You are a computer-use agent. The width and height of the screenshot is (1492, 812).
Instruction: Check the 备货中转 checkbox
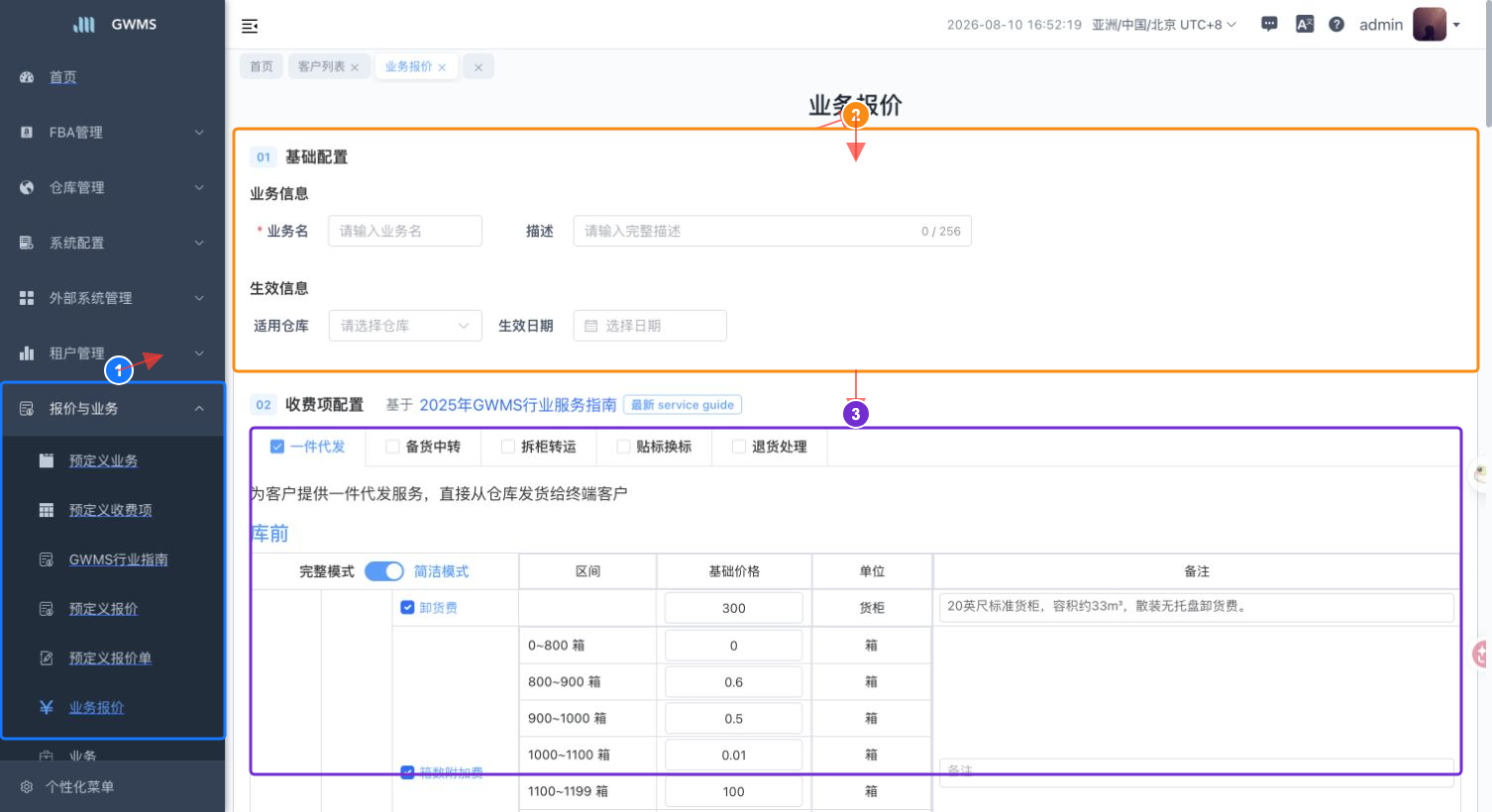click(x=392, y=447)
